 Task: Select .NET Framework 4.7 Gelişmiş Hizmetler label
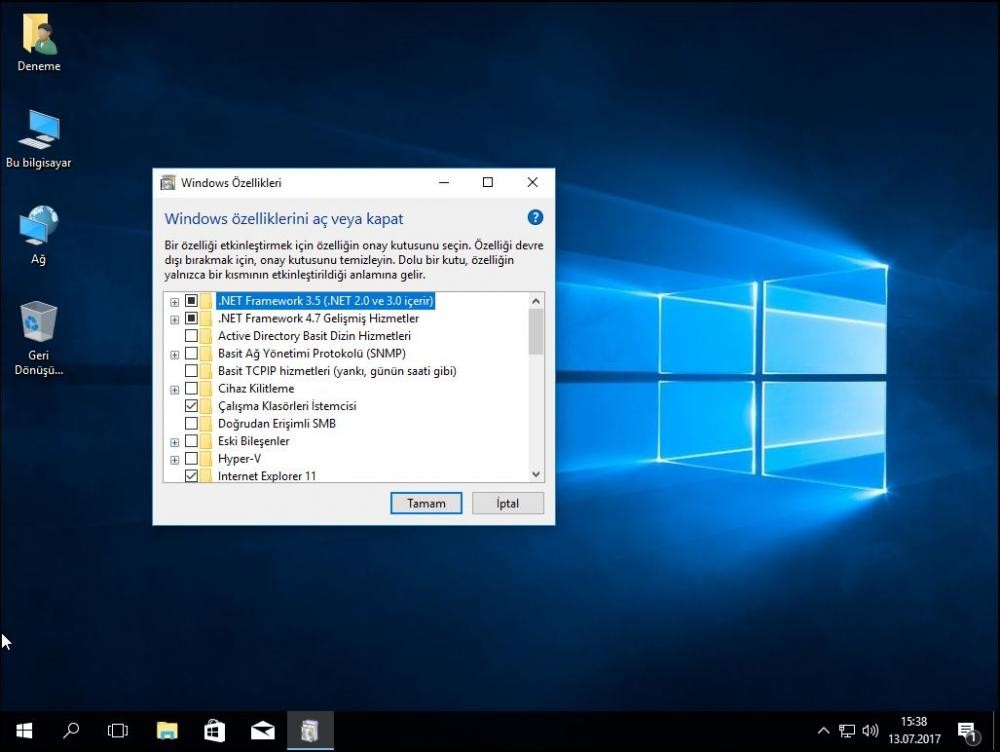(x=318, y=318)
